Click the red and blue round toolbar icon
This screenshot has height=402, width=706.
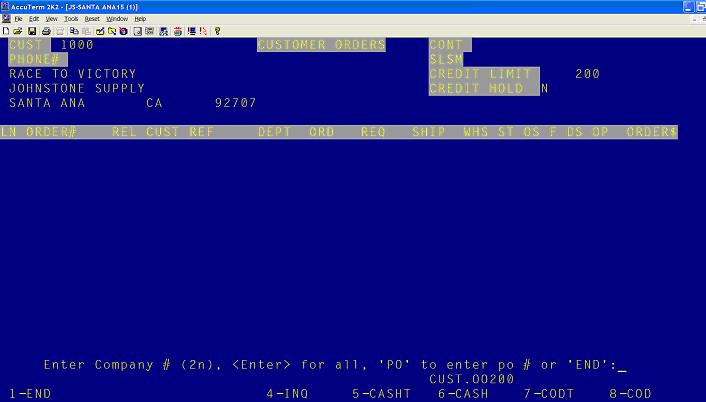pyautogui.click(x=123, y=31)
